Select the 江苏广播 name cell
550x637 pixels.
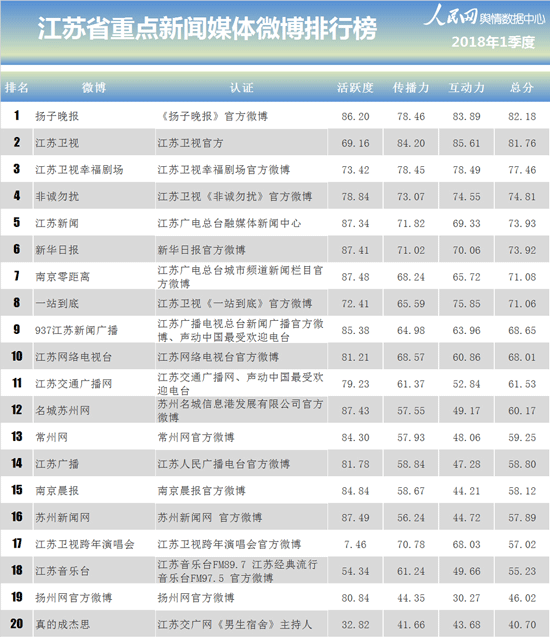click(93, 464)
